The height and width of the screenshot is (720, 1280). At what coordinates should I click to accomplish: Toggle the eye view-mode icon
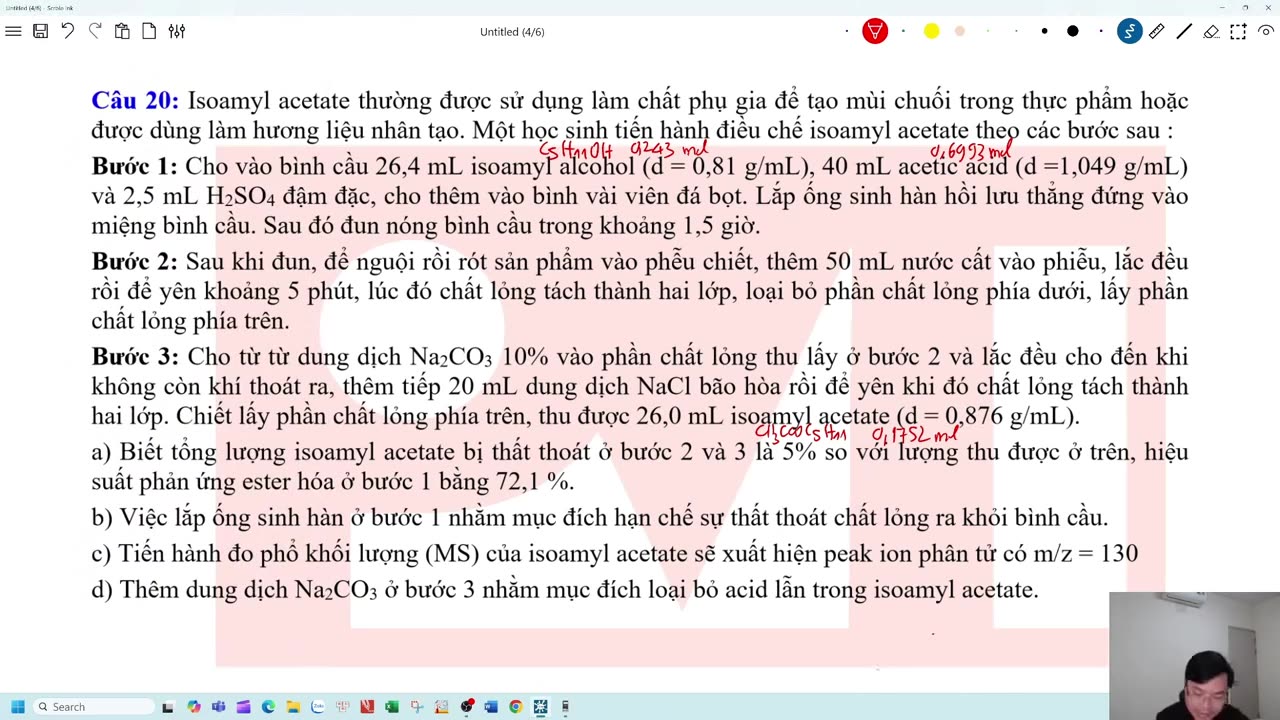click(x=1266, y=31)
